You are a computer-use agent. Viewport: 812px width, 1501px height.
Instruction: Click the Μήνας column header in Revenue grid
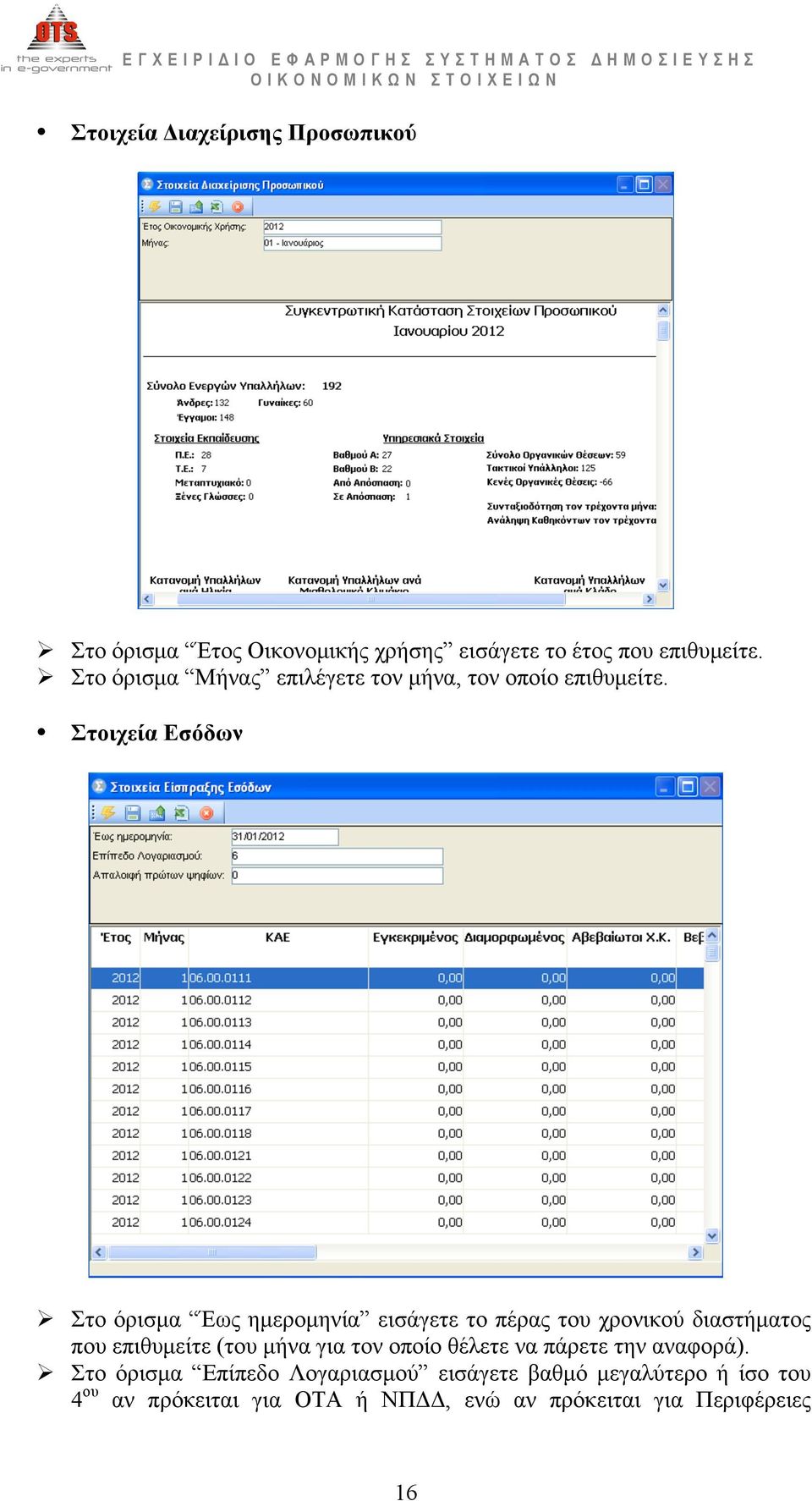pos(164,937)
